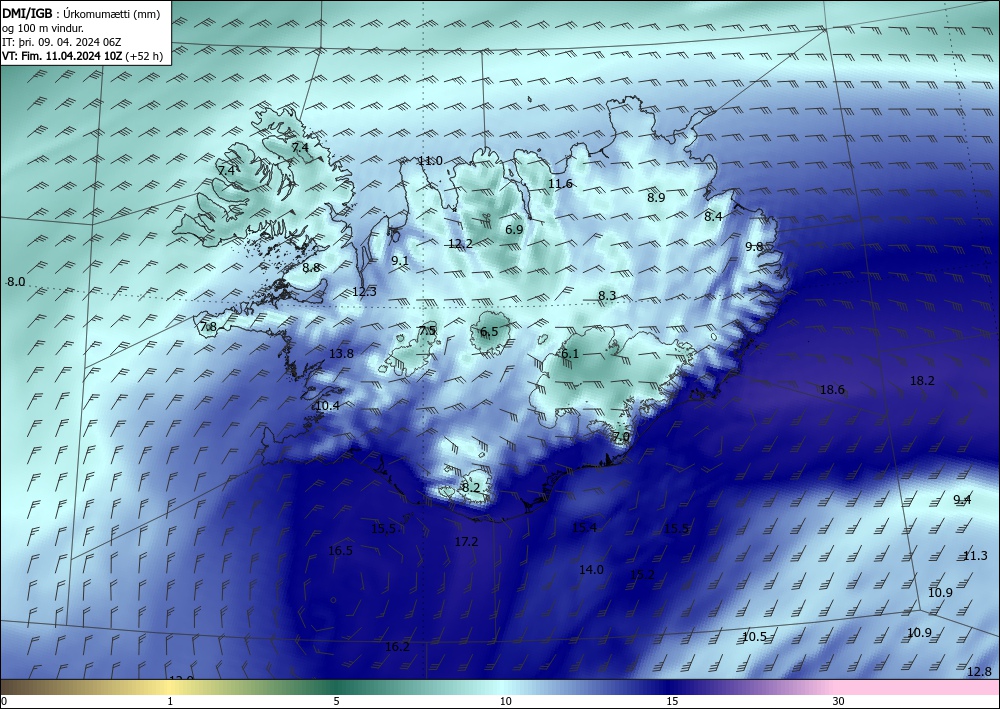Select the 12.2 map value

tap(460, 244)
